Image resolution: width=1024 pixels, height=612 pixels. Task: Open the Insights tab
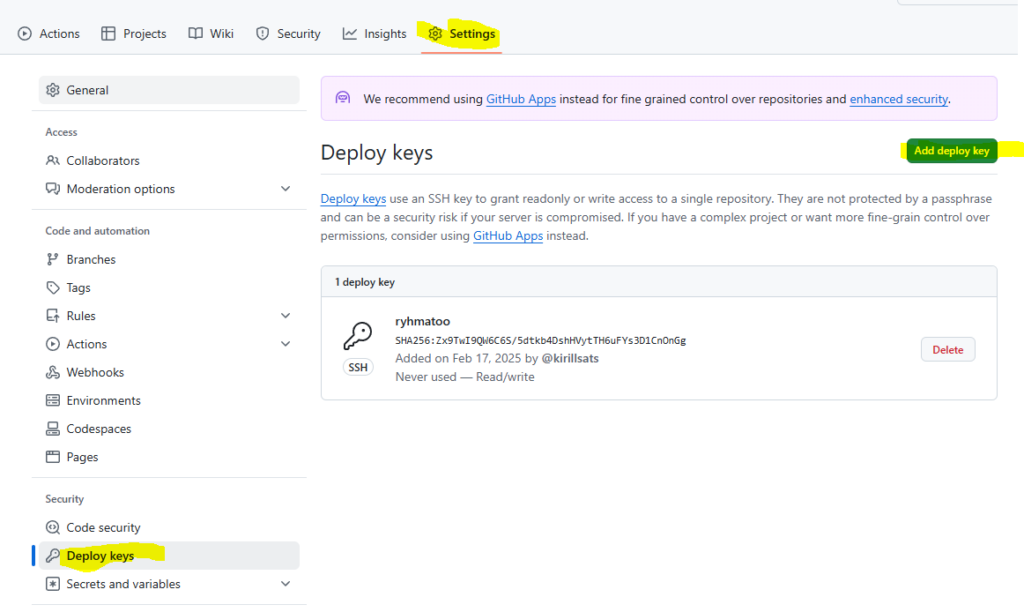point(374,33)
